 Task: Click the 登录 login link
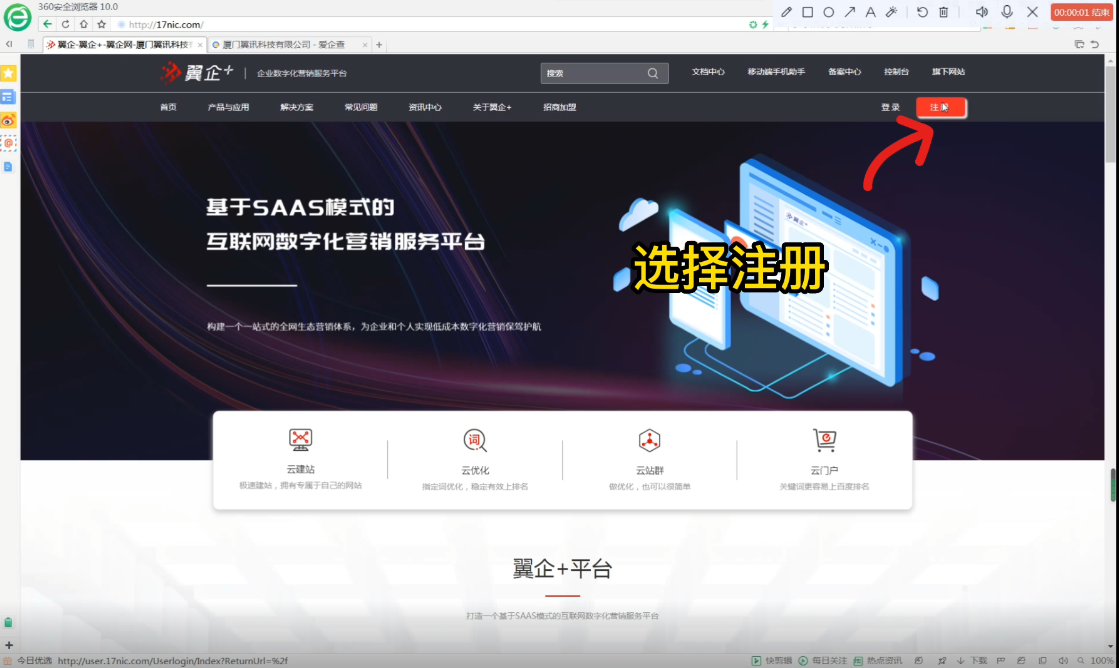pyautogui.click(x=890, y=108)
